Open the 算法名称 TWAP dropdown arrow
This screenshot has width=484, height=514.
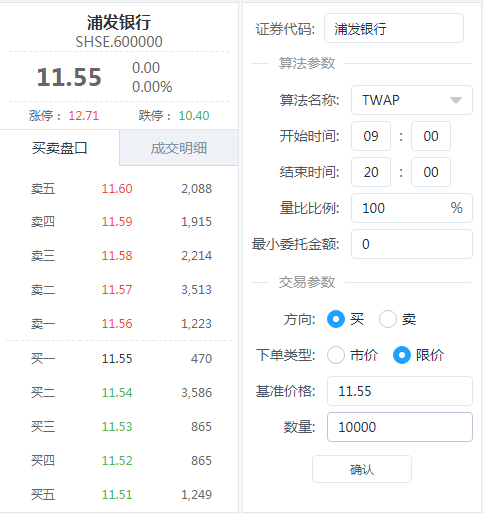pos(455,100)
